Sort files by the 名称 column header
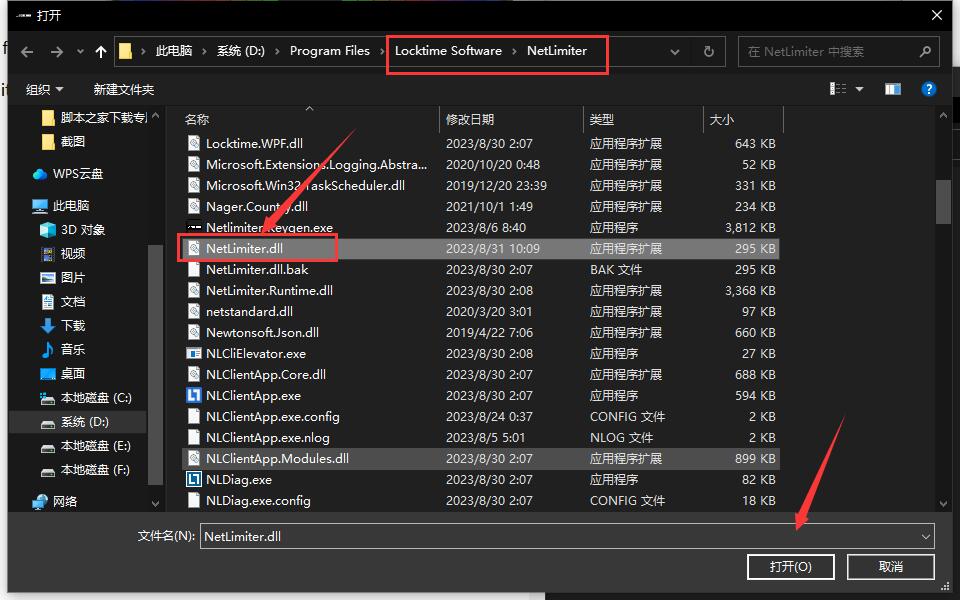Image resolution: width=960 pixels, height=600 pixels. [197, 119]
